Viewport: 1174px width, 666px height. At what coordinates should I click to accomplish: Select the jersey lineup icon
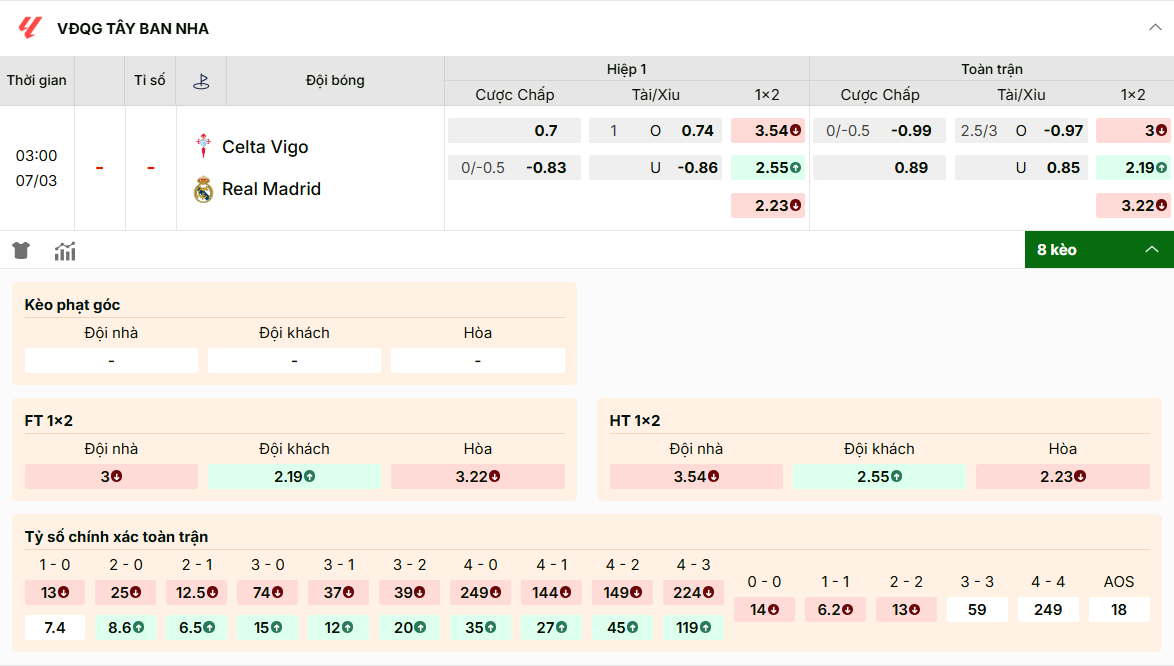21,251
